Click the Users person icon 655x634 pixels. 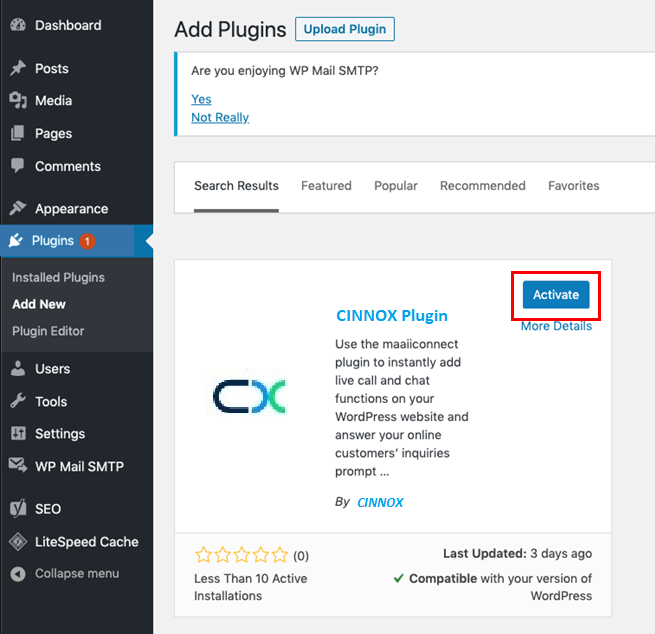pyautogui.click(x=18, y=368)
